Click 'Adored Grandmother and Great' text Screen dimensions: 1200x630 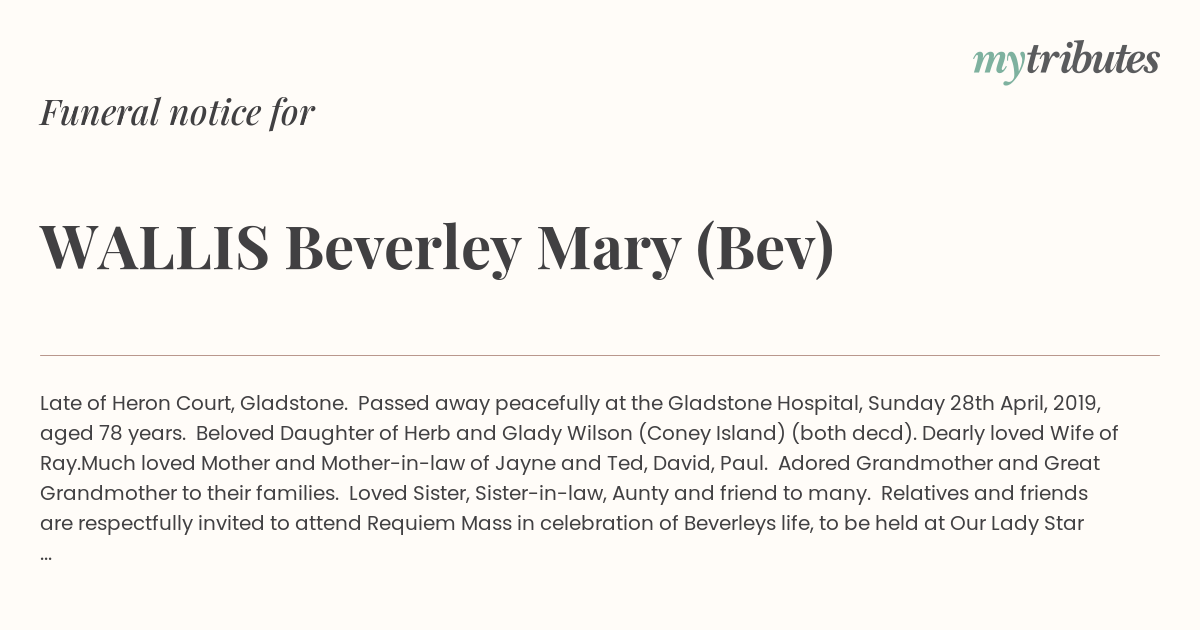coord(939,464)
